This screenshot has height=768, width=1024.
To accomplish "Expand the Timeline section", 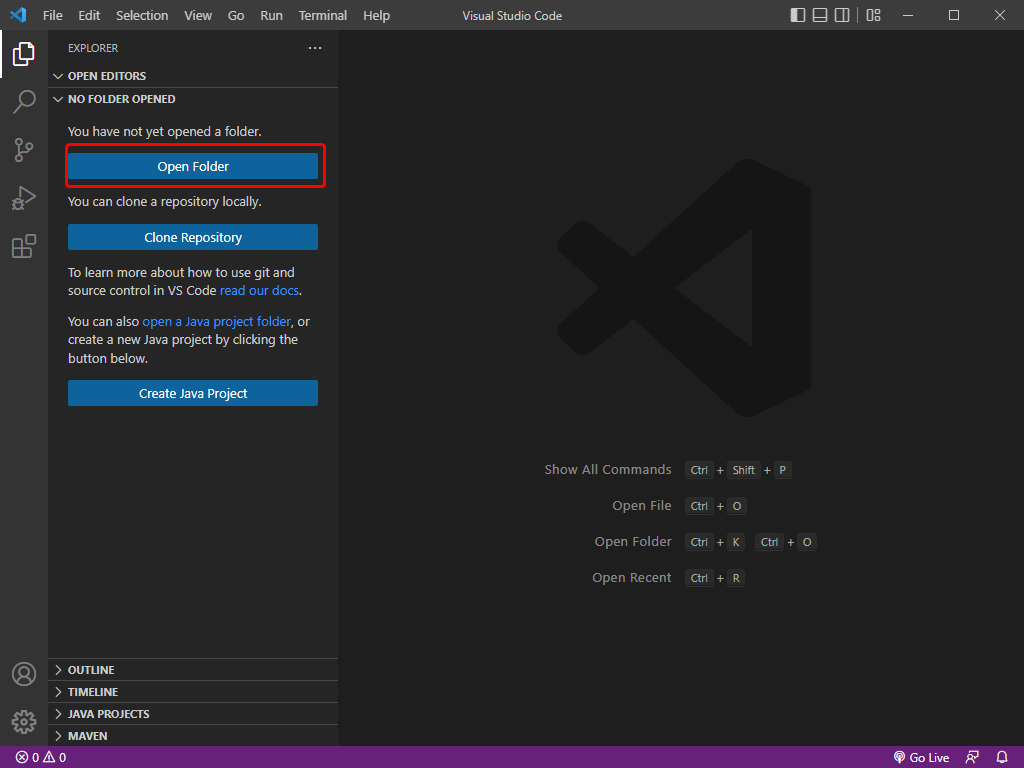I will point(193,692).
